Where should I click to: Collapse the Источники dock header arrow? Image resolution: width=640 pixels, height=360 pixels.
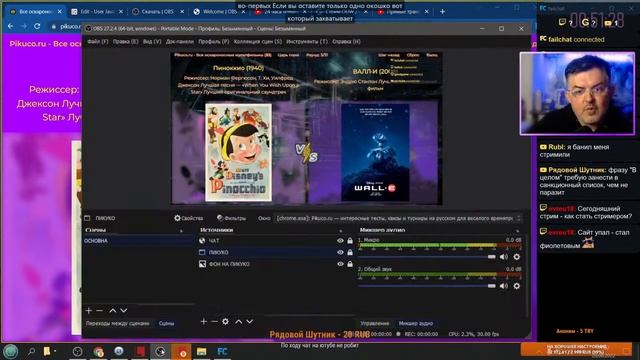pyautogui.click(x=340, y=231)
